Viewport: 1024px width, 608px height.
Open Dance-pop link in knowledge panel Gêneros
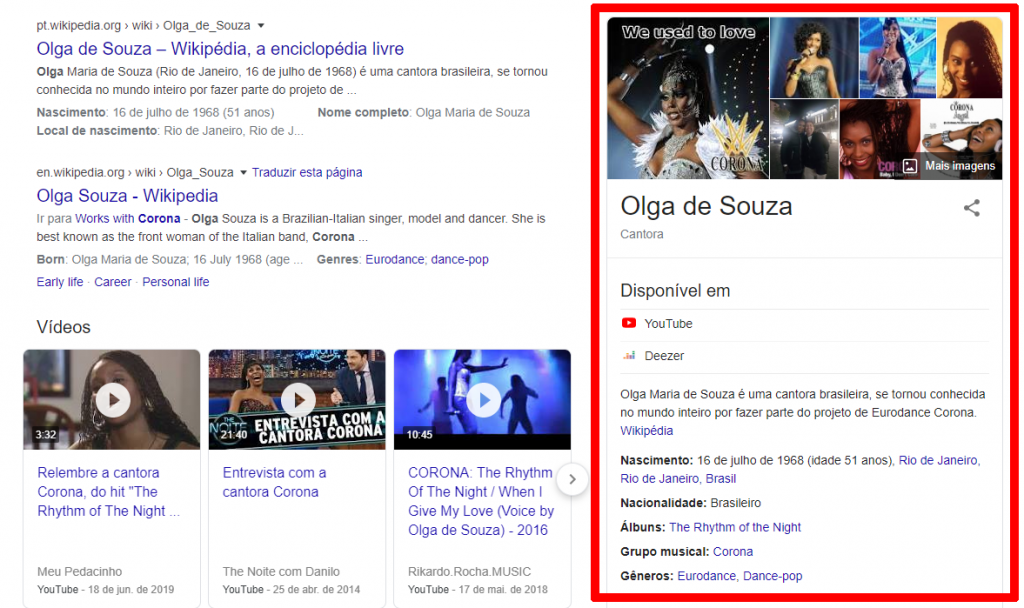[x=773, y=576]
